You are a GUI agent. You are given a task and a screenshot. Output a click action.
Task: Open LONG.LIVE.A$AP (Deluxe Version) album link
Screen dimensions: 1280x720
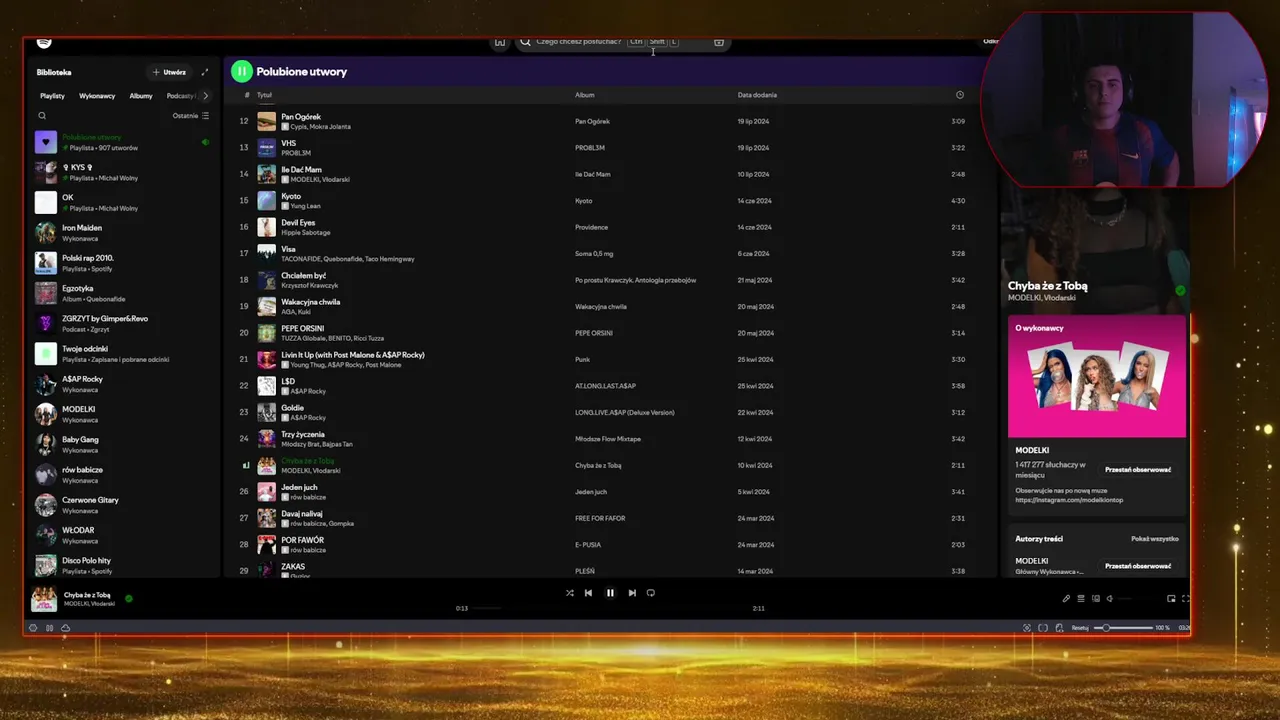[x=625, y=412]
